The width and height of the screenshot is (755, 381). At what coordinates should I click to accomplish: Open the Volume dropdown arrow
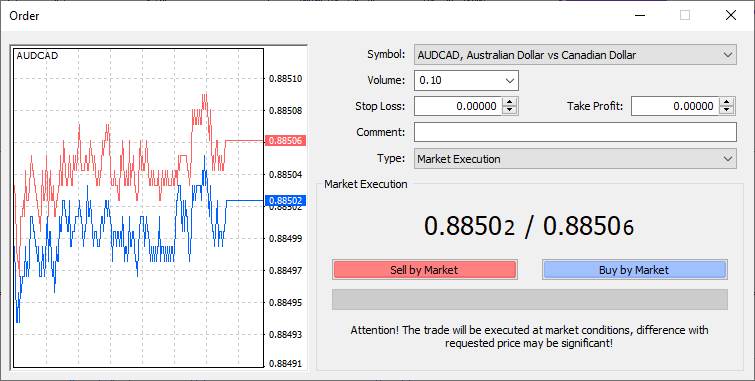pyautogui.click(x=510, y=81)
